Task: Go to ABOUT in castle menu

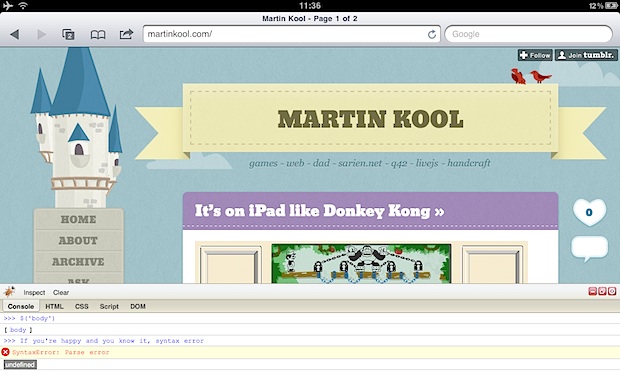Action: point(78,240)
